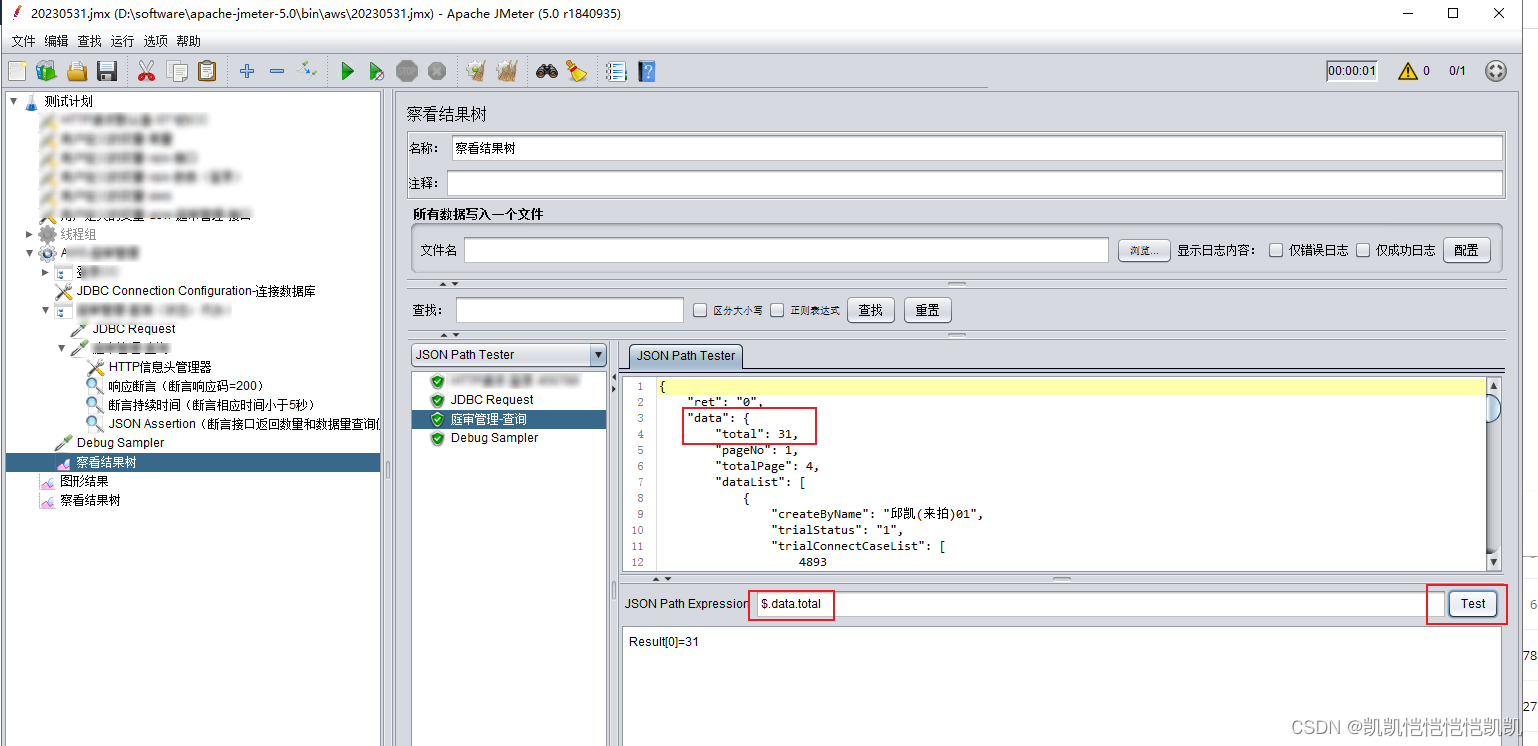Click the Stop test icon

point(406,71)
